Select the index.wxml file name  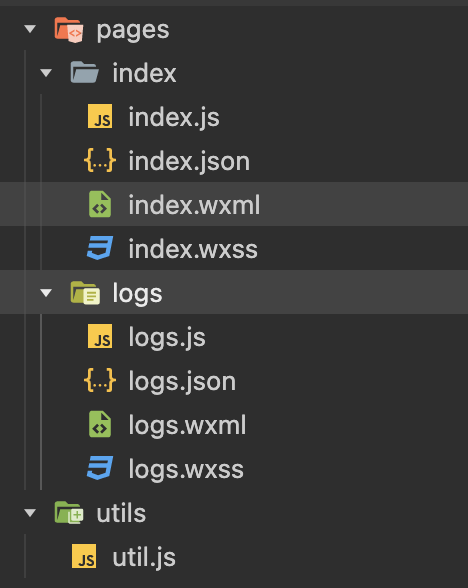pyautogui.click(x=194, y=205)
